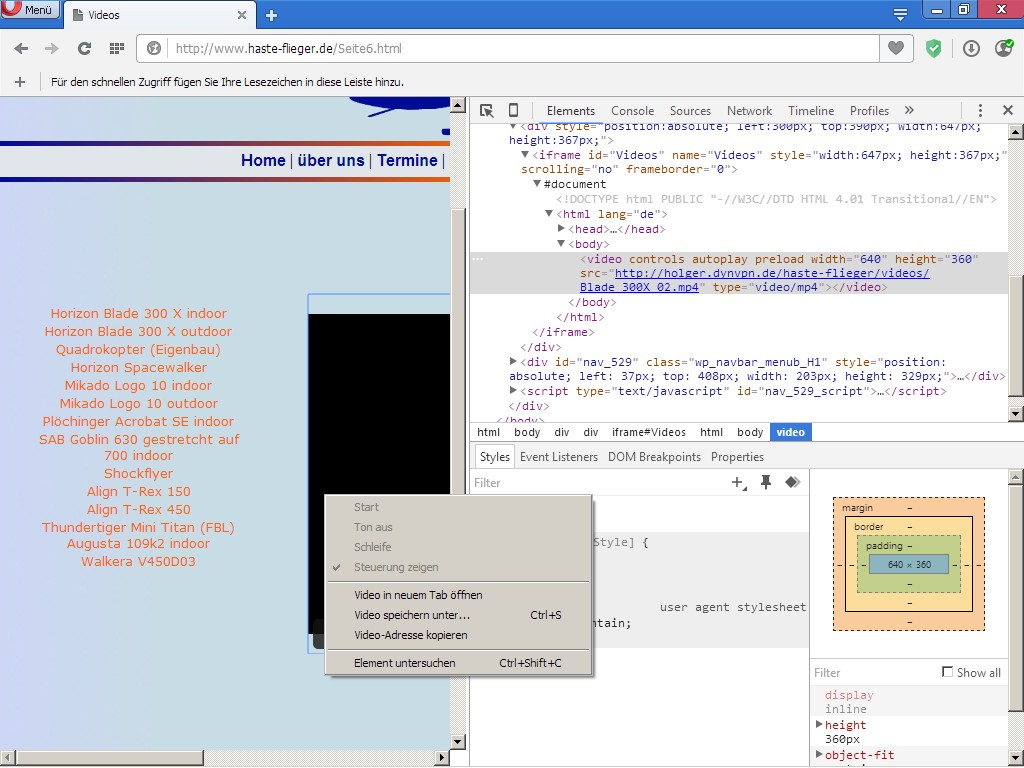This screenshot has height=768, width=1024.
Task: Expand the computed object-fit property
Action: pyautogui.click(x=819, y=754)
